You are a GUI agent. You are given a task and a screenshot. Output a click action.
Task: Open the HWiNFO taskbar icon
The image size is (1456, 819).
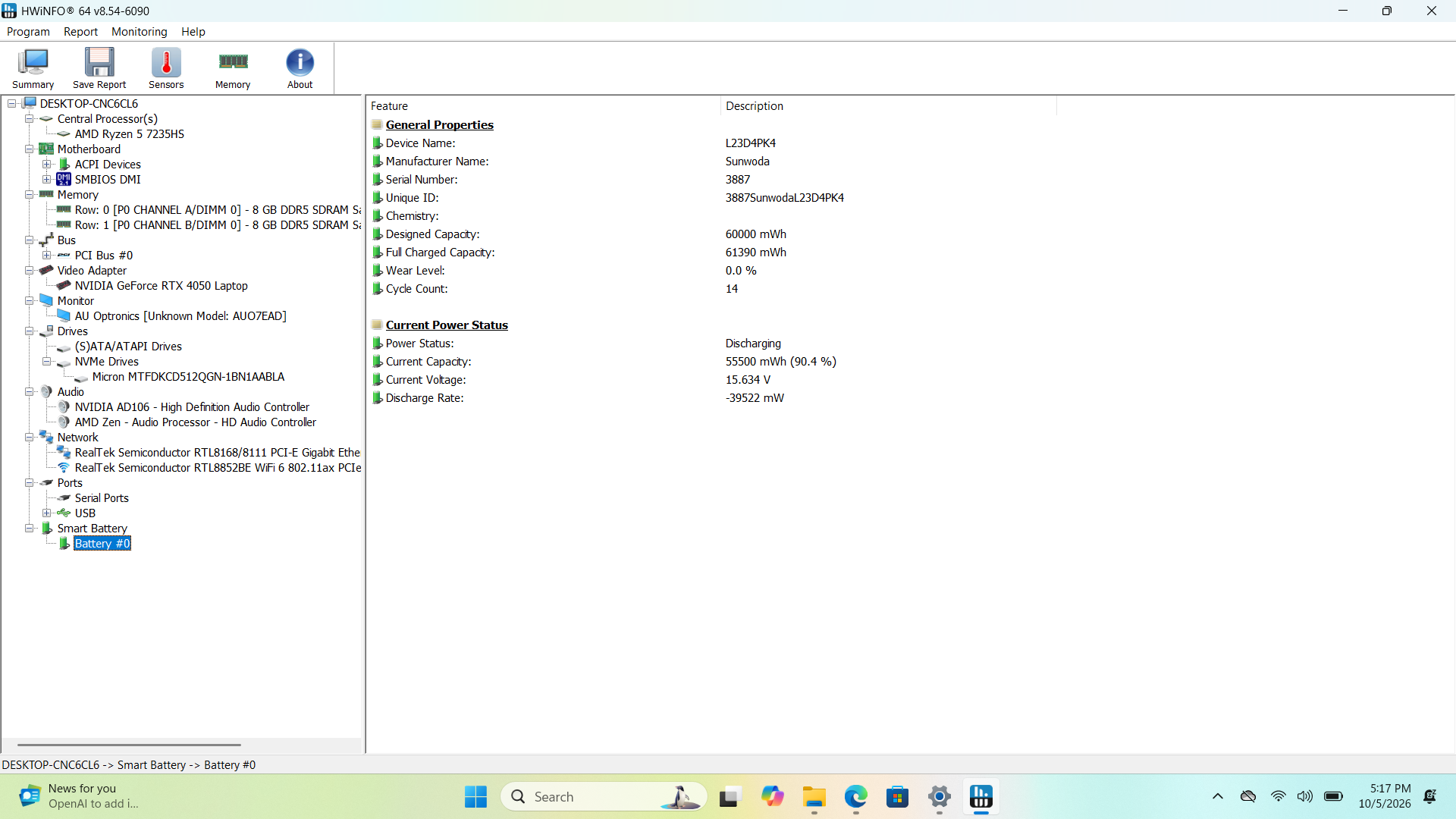point(981,797)
